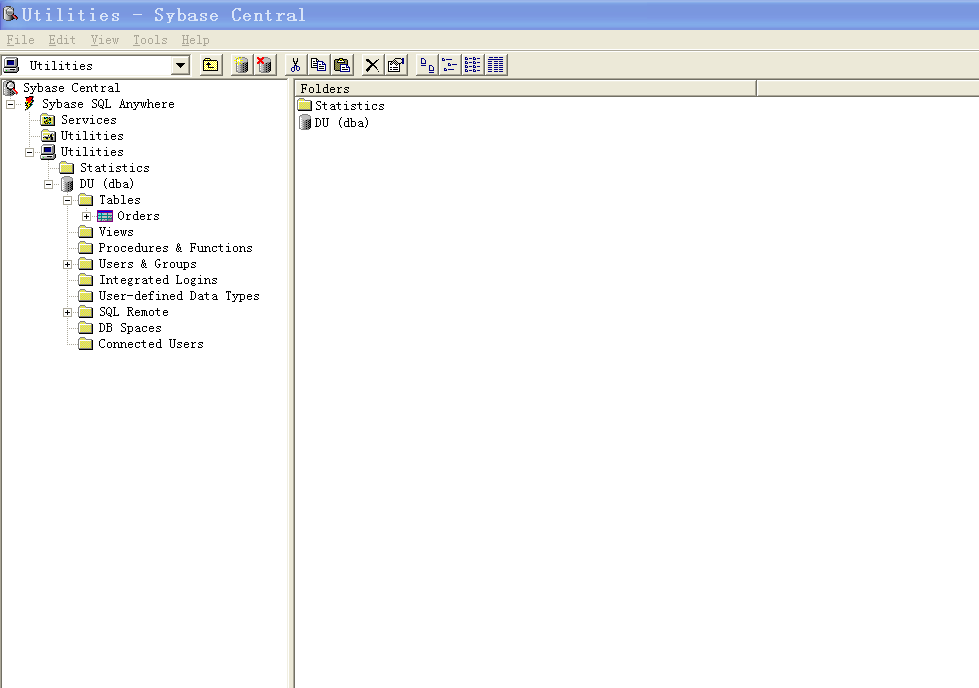Screen dimensions: 979x688
Task: Click the Cut scissors toolbar icon
Action: coord(295,65)
